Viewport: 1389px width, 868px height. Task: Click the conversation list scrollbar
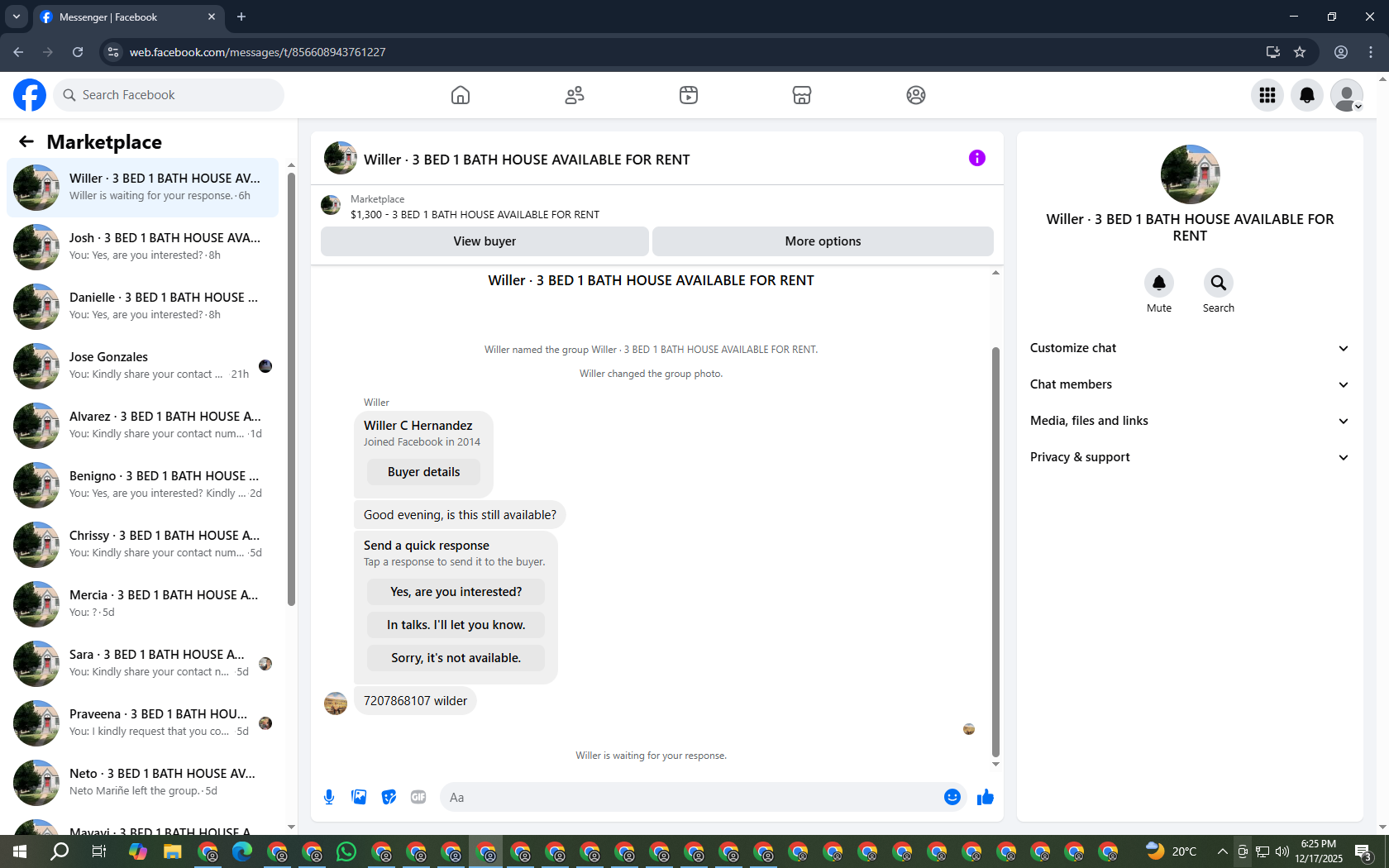(291, 389)
